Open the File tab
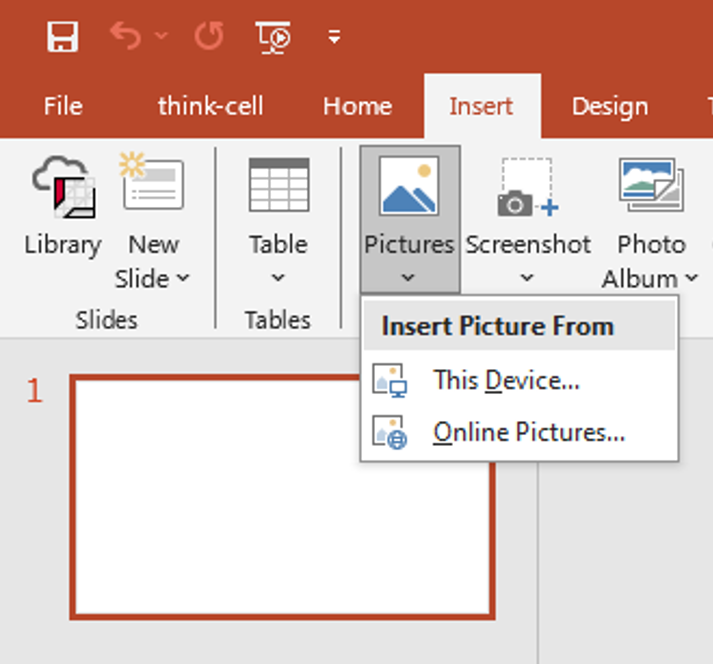The image size is (713, 664). pos(63,106)
